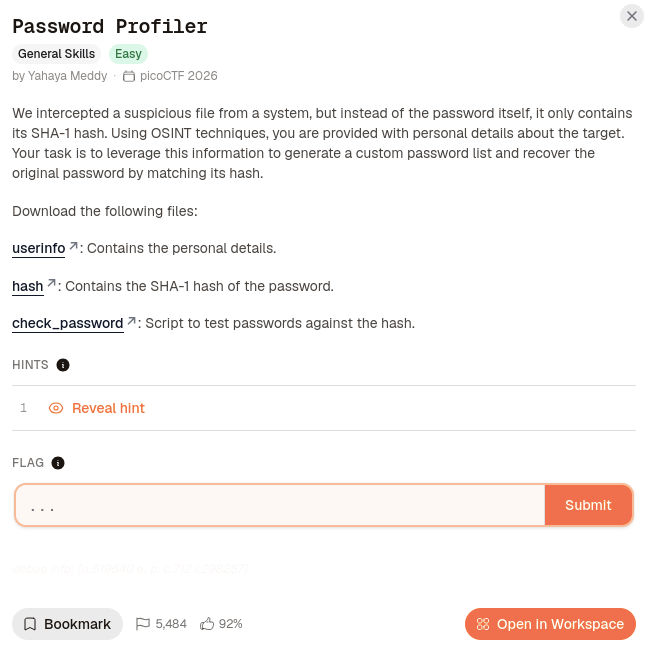The width and height of the screenshot is (648, 650).
Task: Reveal hint number 1
Action: [x=108, y=408]
